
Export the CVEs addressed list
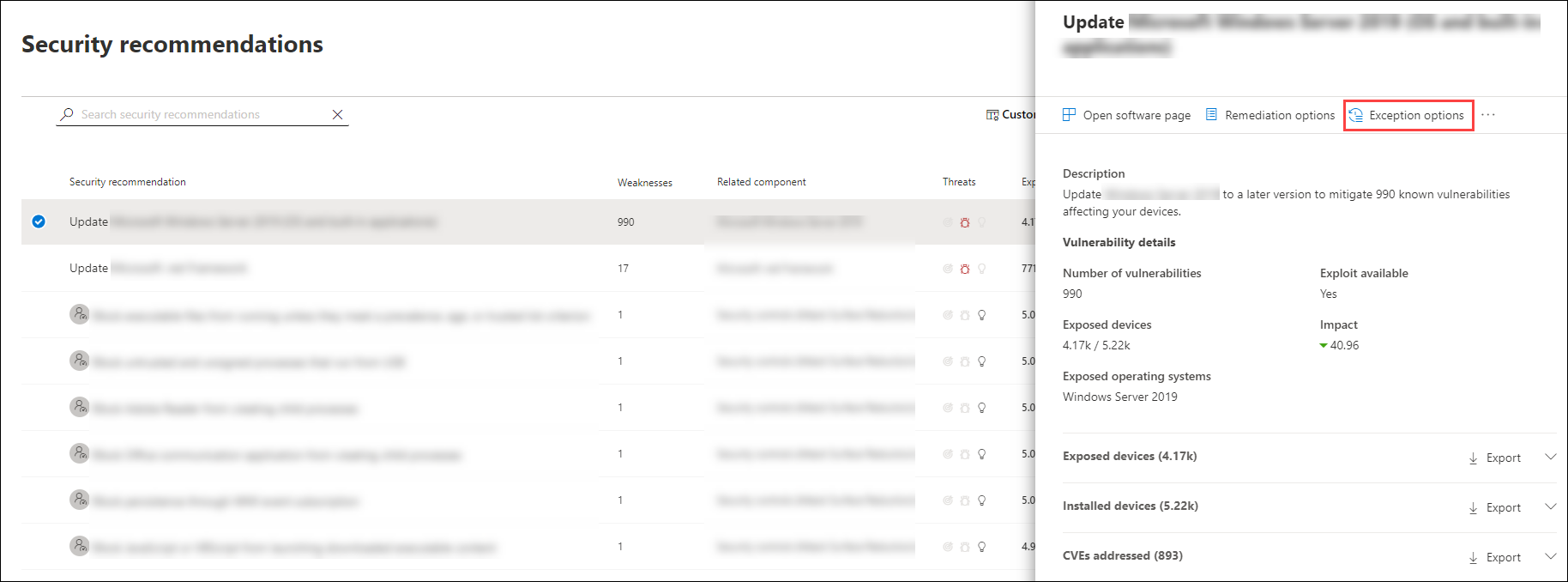(x=1494, y=558)
